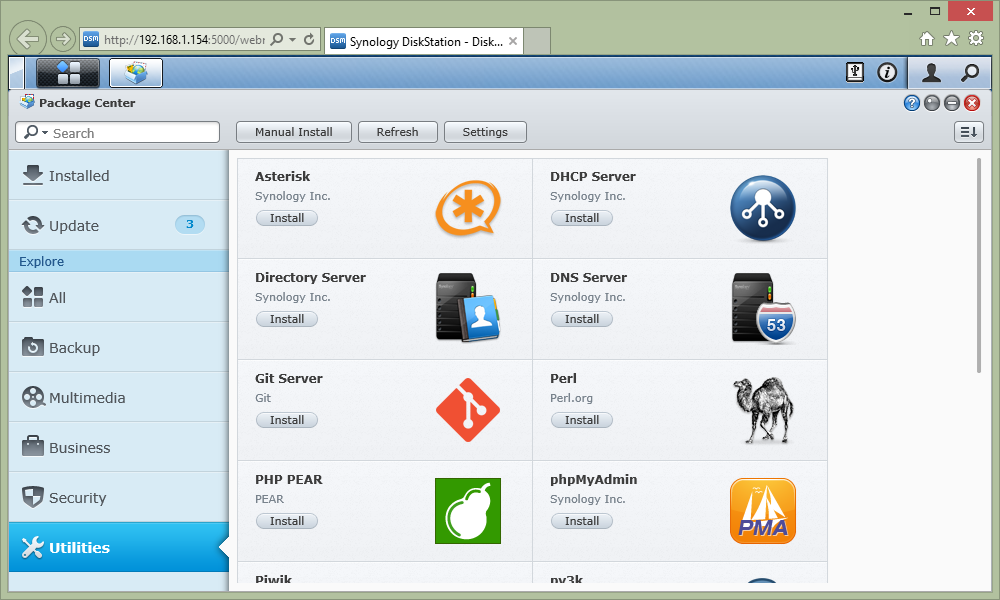This screenshot has width=1000, height=600.
Task: Click the Asterisk package icon
Action: (468, 208)
